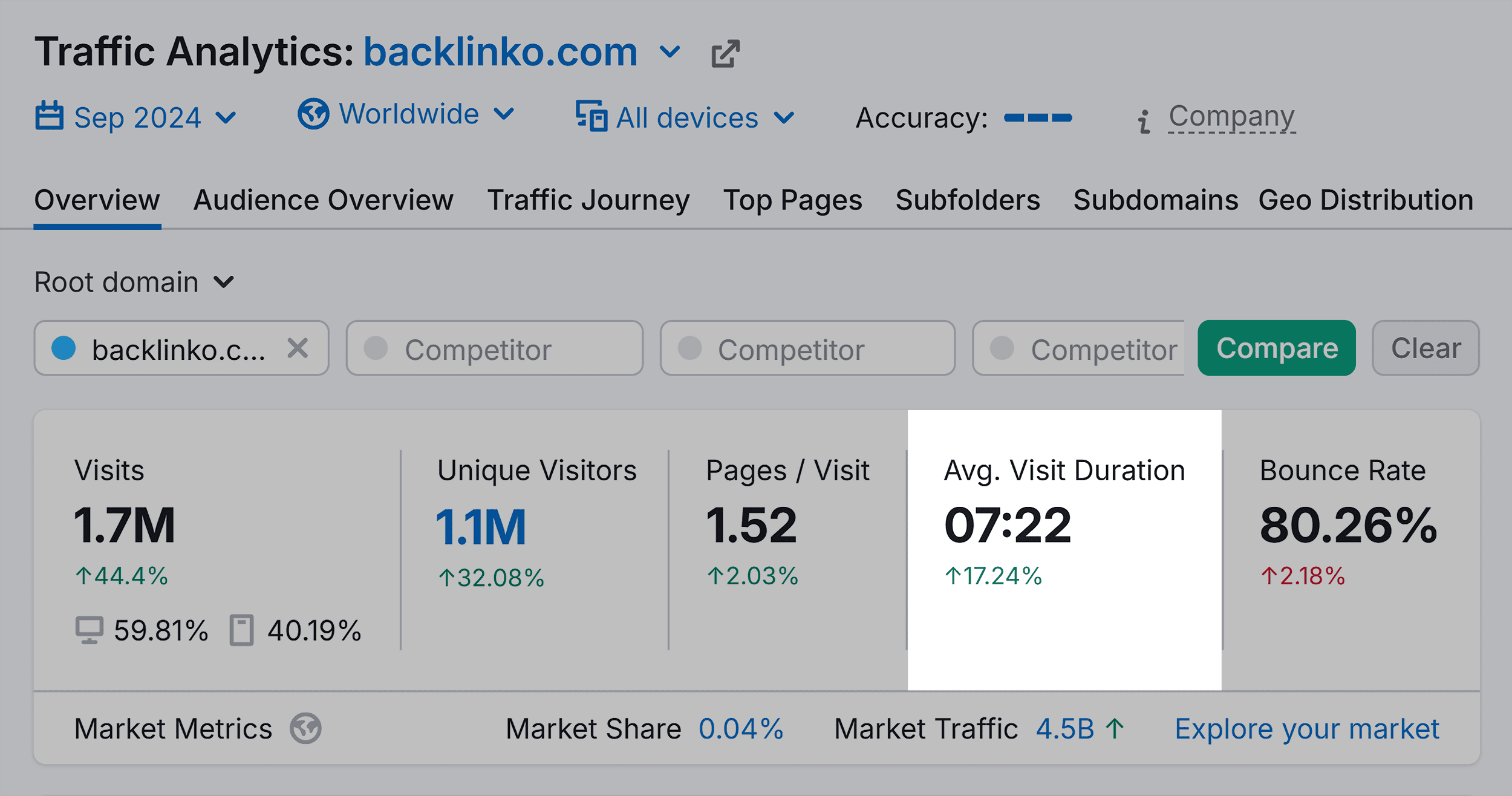
Task: Open backlinko.com in external link icon
Action: click(x=725, y=54)
